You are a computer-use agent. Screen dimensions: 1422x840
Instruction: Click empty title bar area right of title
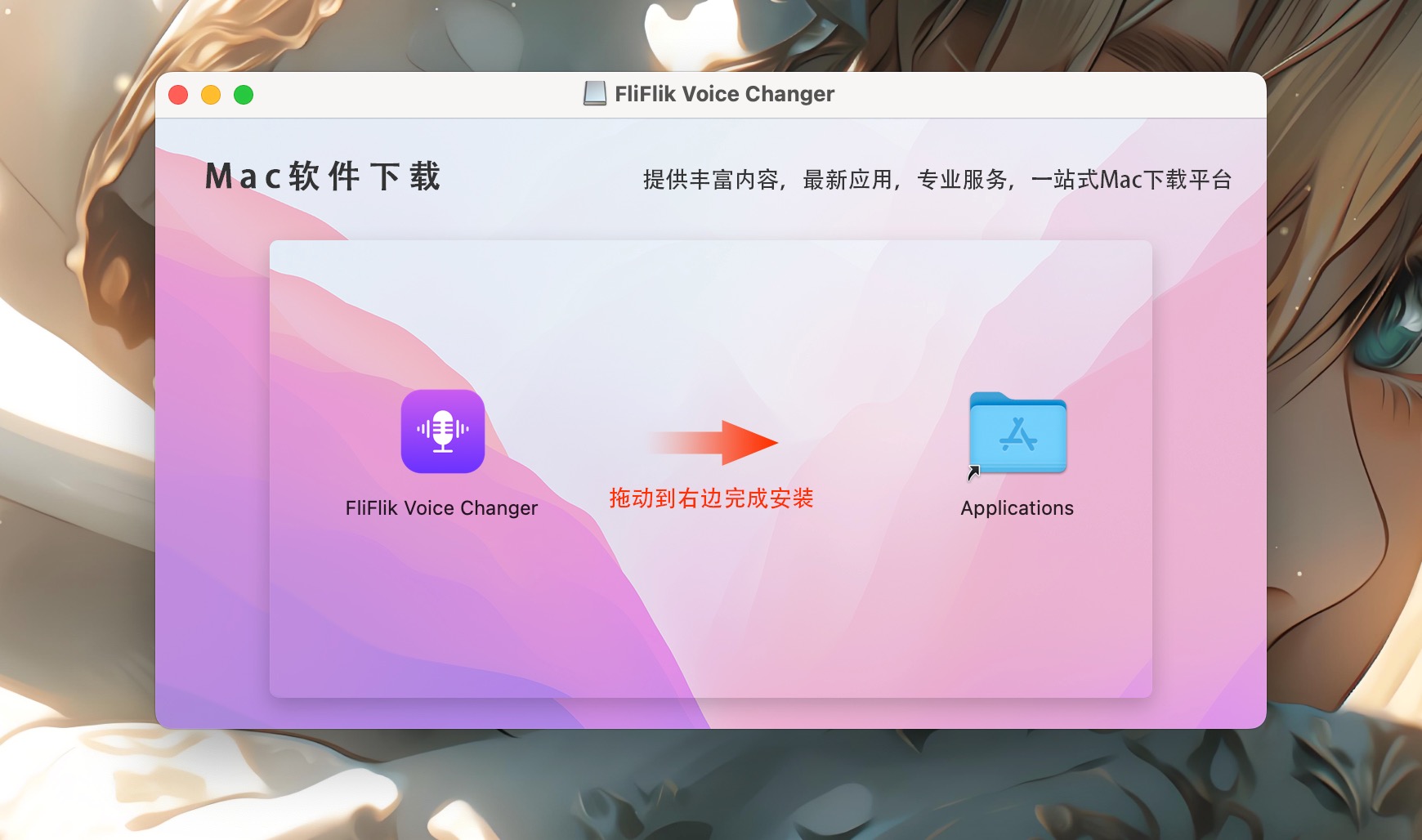point(1046,95)
